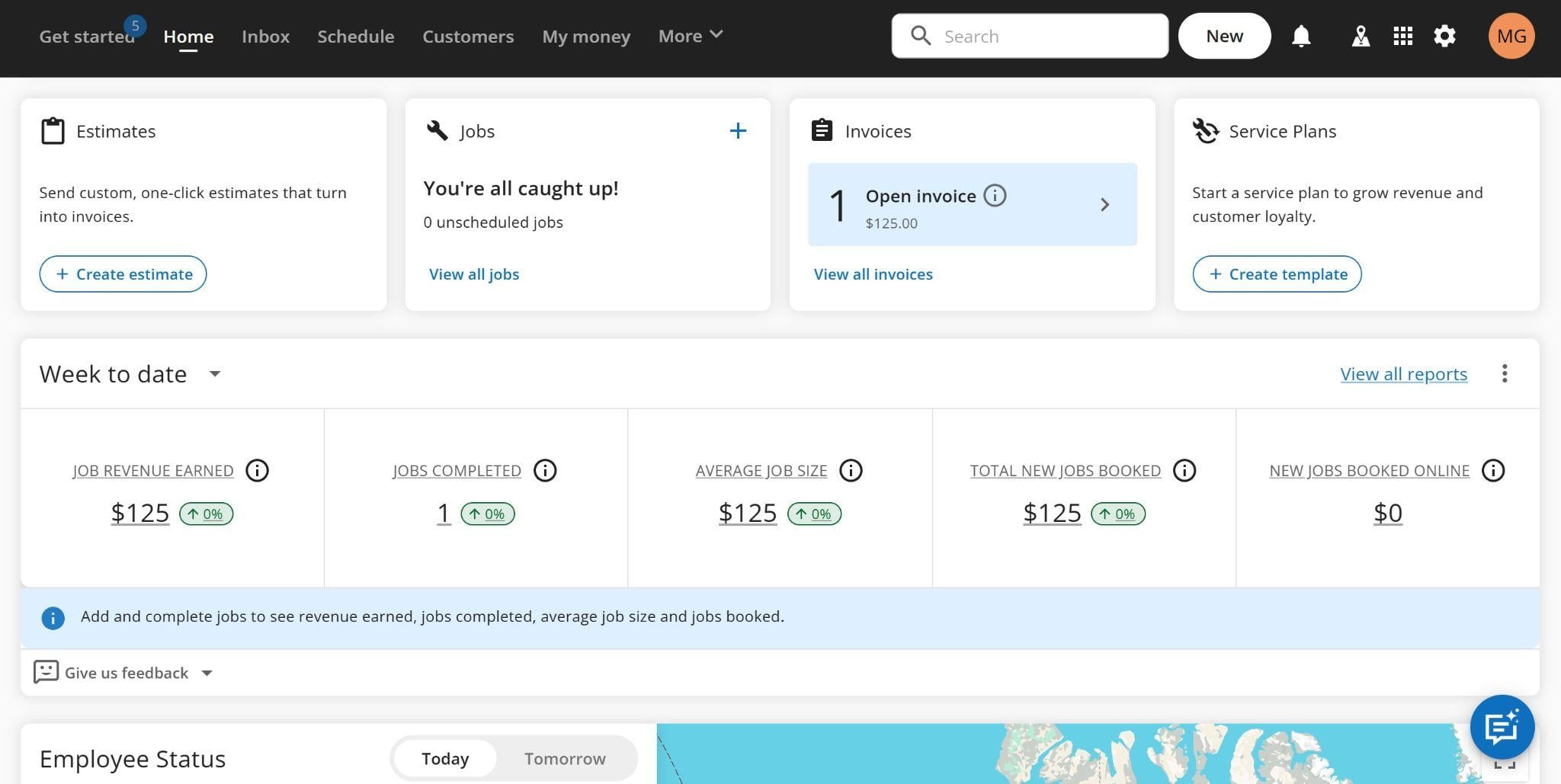
Task: Switch Employee Status to Today
Action: click(x=445, y=759)
